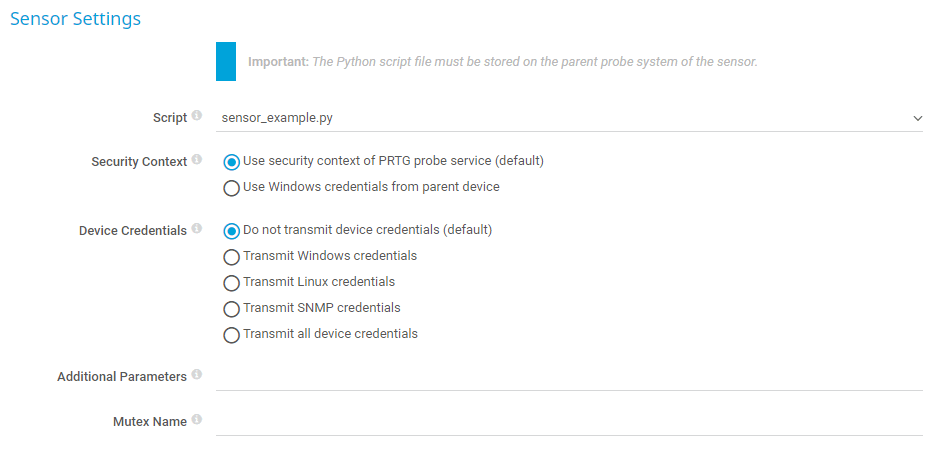The image size is (936, 454).
Task: Select Do not transmit device credentials
Action: (232, 230)
